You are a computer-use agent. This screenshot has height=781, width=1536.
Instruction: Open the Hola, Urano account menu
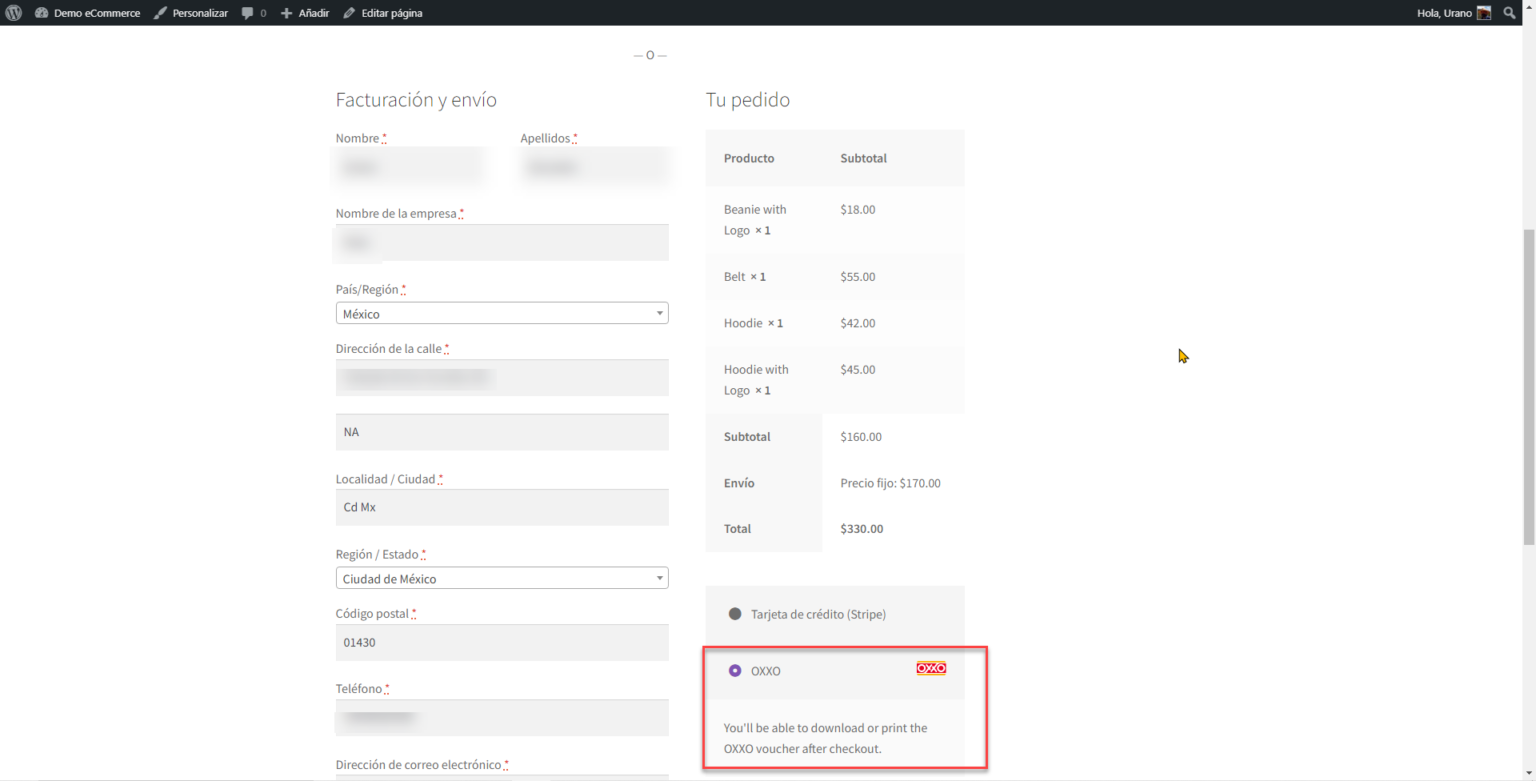pos(1446,12)
